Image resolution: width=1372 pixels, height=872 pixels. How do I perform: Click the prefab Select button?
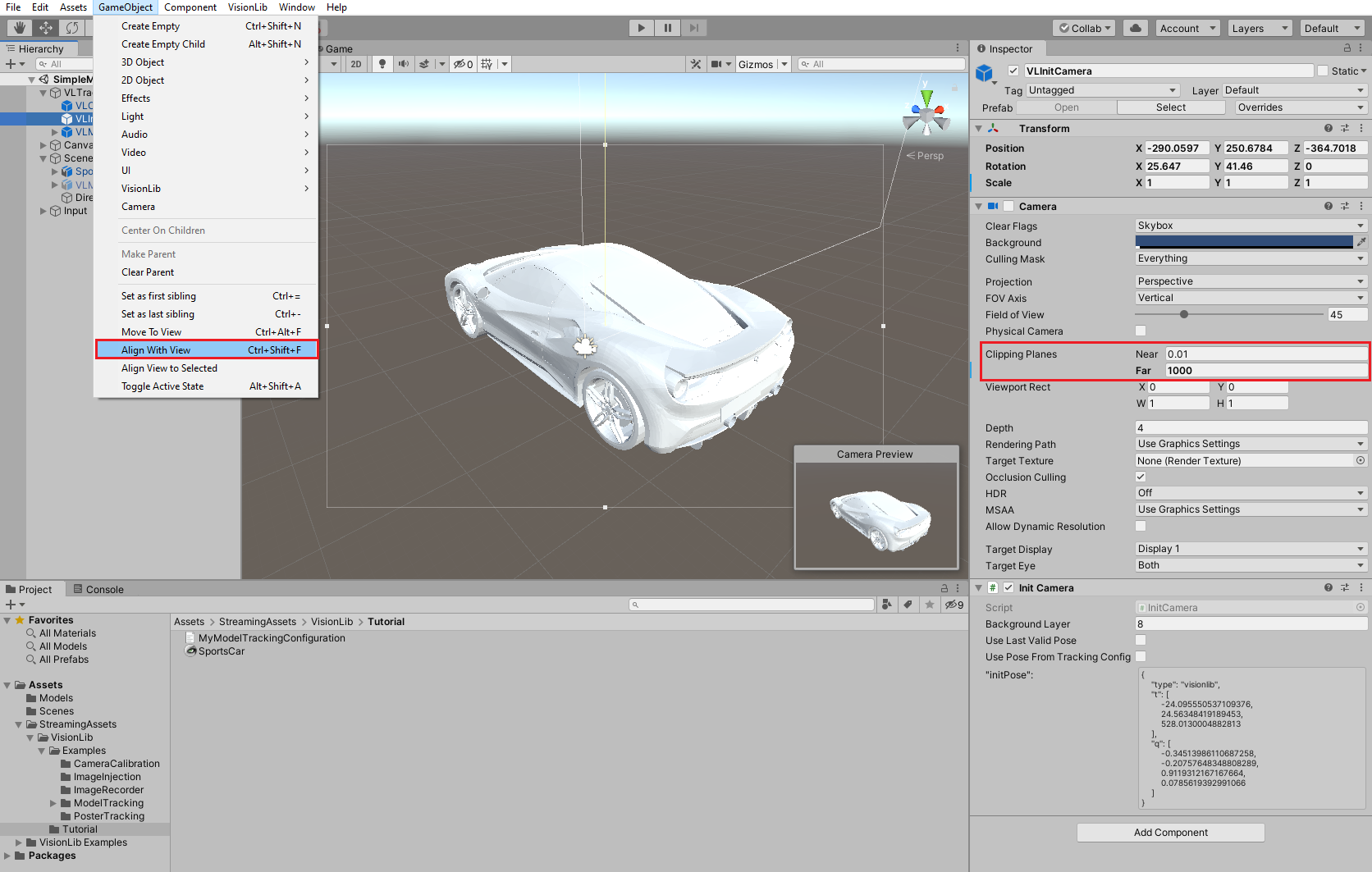(x=1171, y=107)
